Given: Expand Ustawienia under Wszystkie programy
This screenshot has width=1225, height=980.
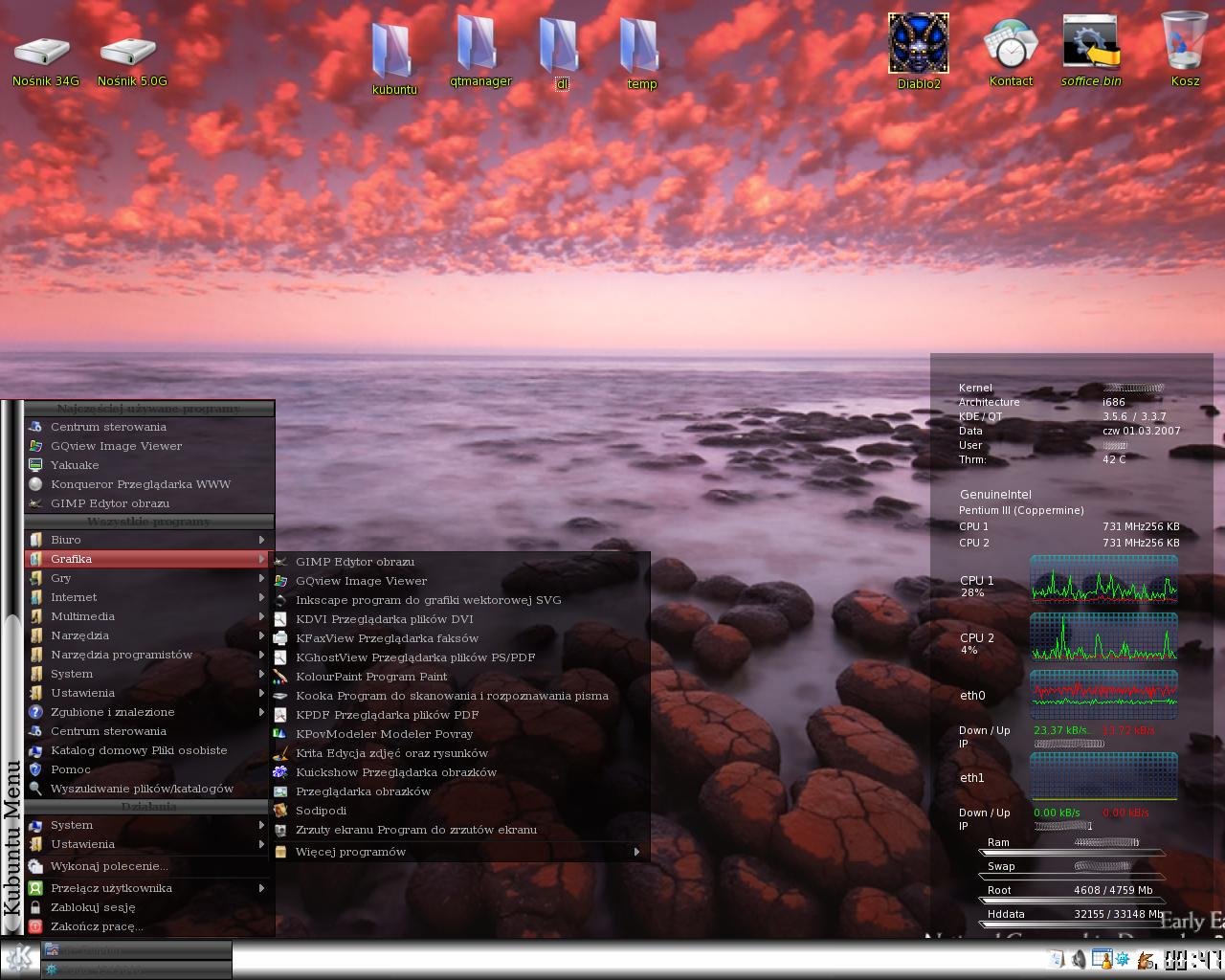Looking at the screenshot, I should 147,693.
